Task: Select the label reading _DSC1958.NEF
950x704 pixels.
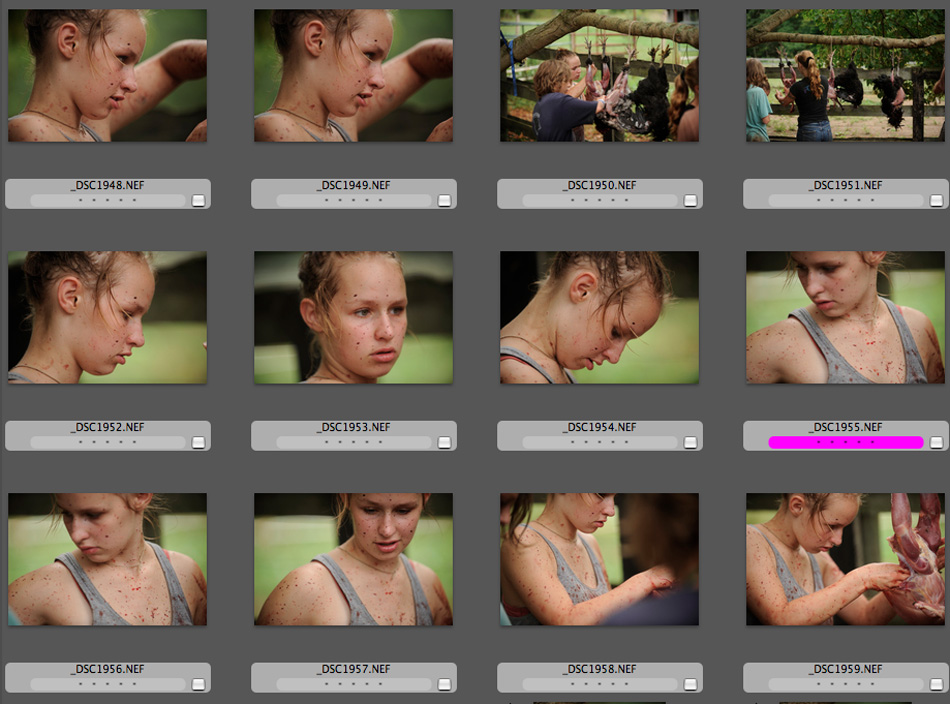Action: (x=600, y=669)
